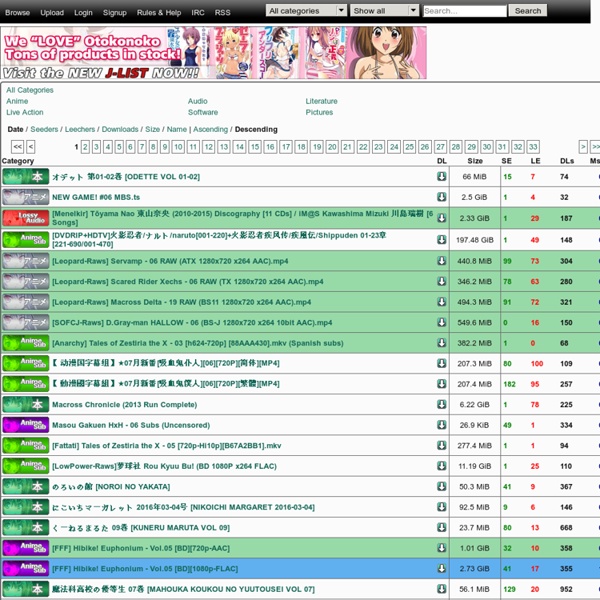Download Macross Chronicle 2013 Run Complete
Viewport: 600px width, 600px height.
[442, 404]
